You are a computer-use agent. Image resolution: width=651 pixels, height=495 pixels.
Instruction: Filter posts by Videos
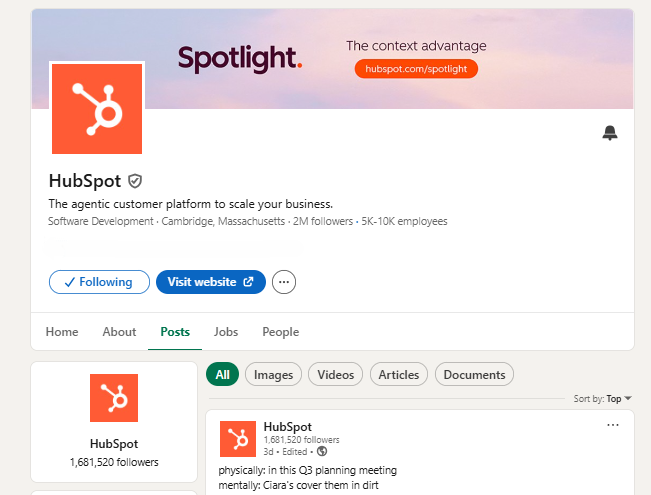click(335, 375)
